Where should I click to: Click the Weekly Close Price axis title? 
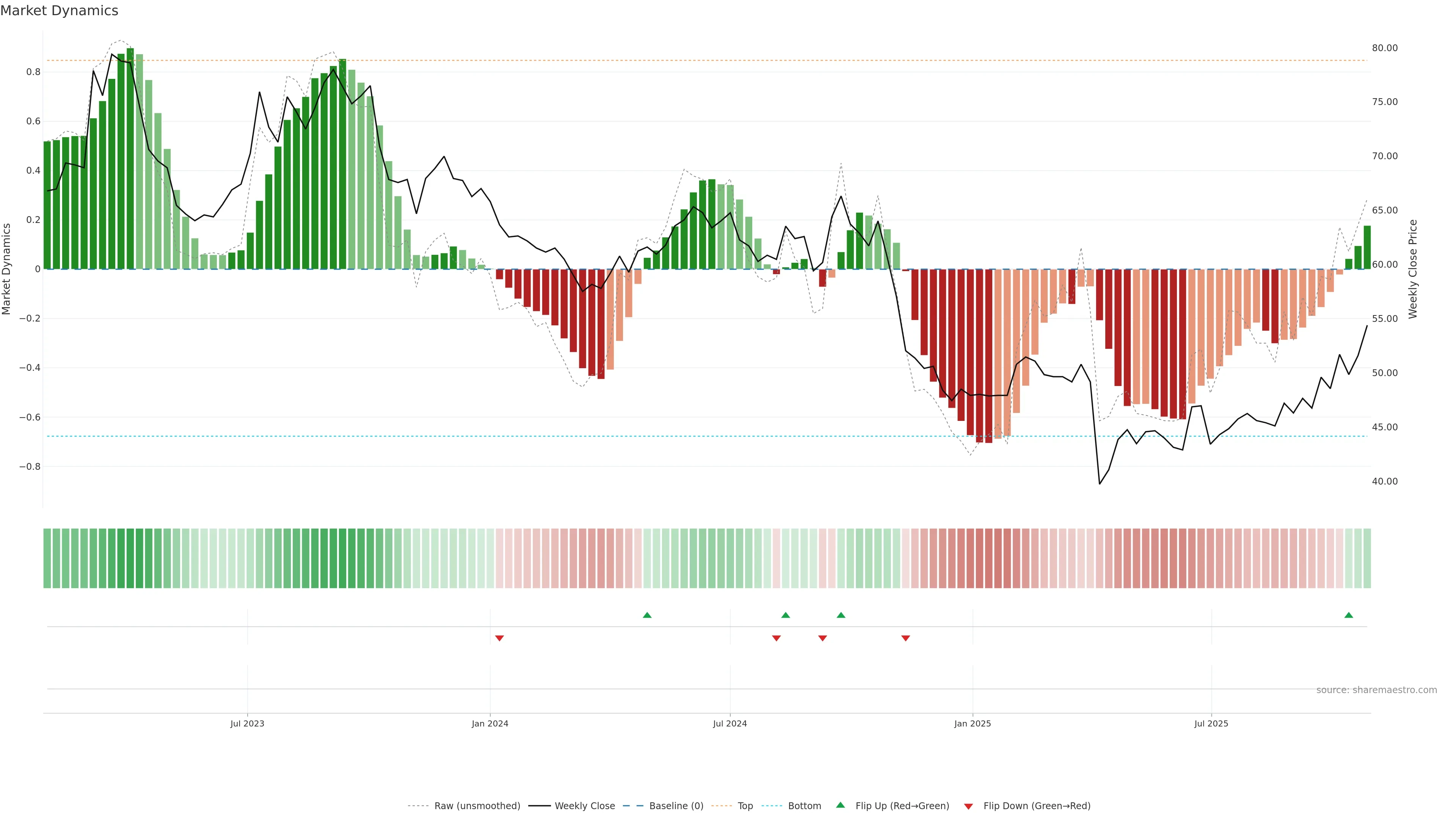[1413, 269]
